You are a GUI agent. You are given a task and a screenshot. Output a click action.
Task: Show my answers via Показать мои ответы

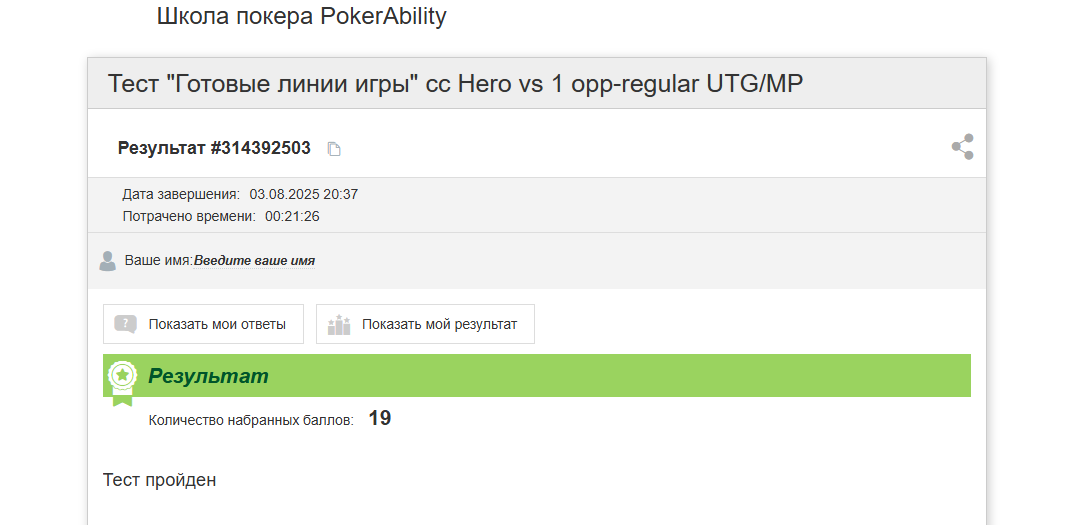pos(204,324)
